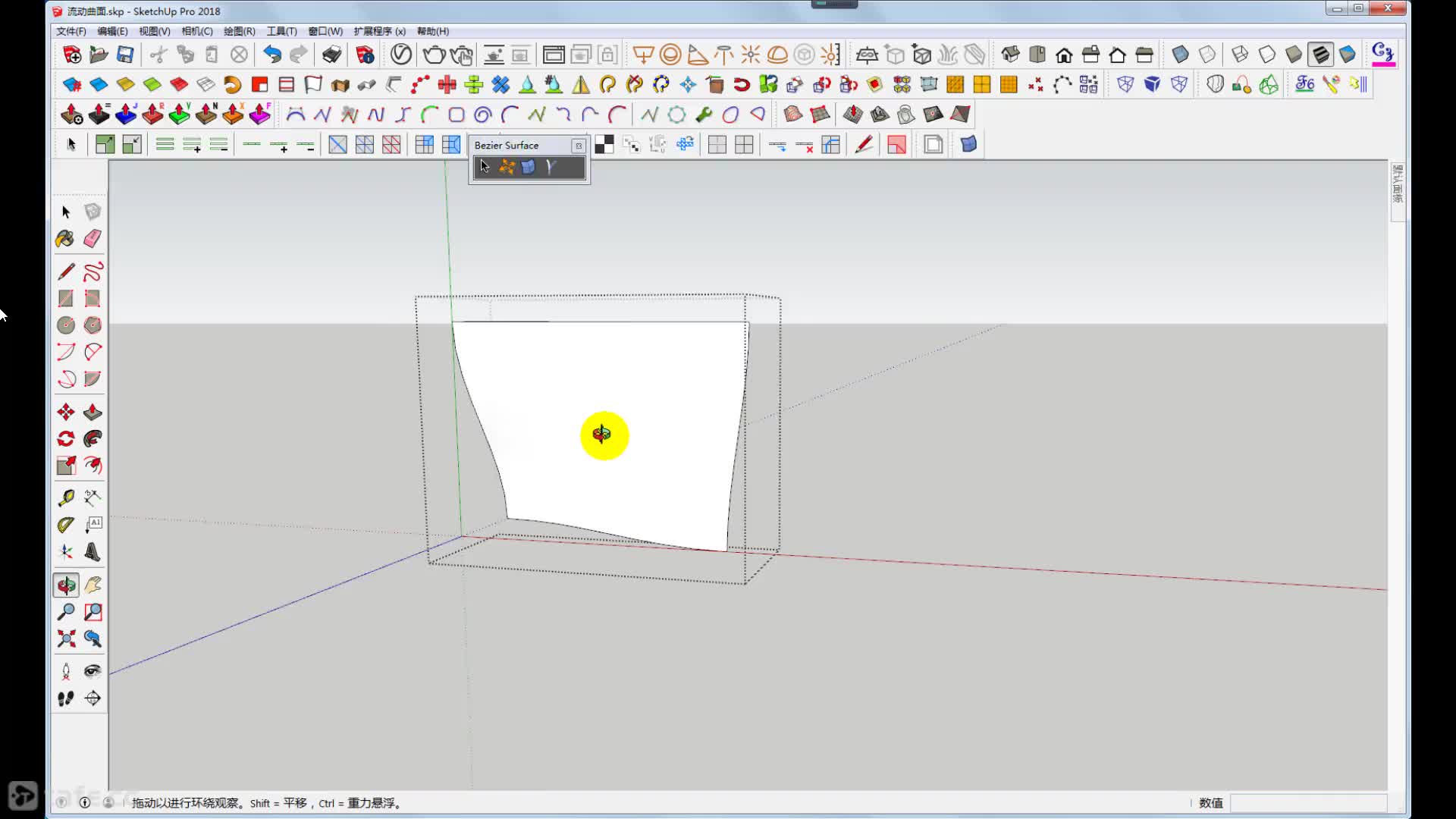This screenshot has height=819, width=1456.
Task: Toggle Back Edges style
Action: pos(1207,55)
